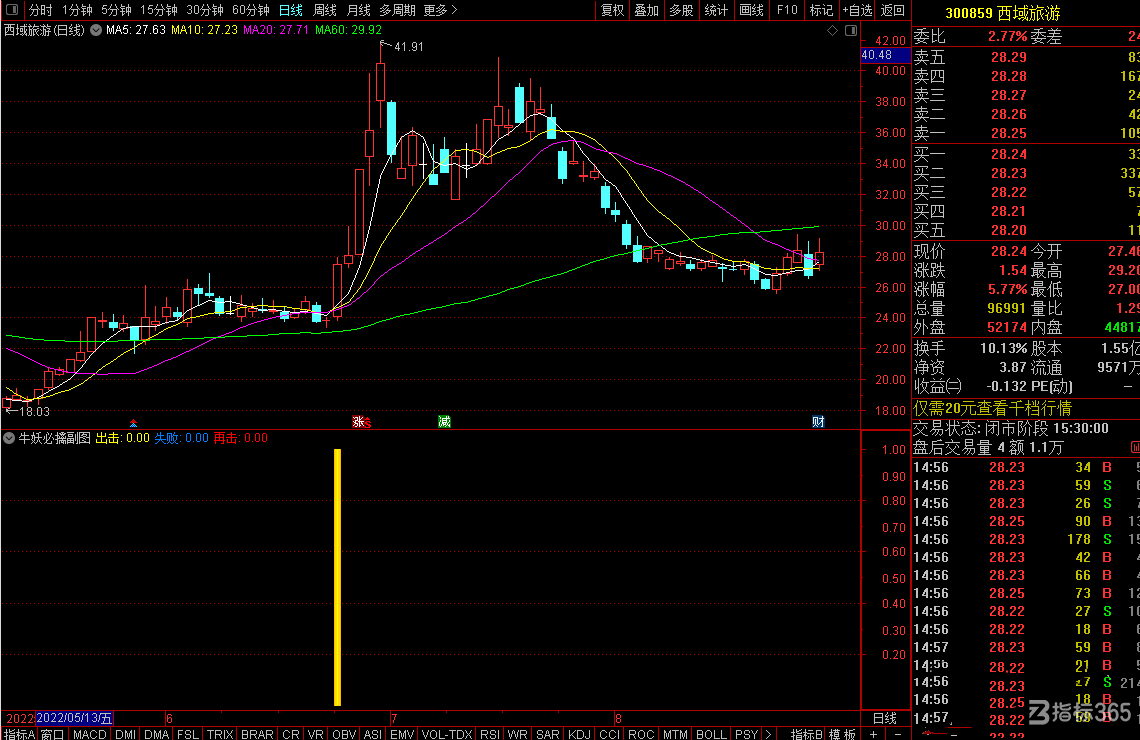
Task: Toggle the sidebar panel icon left of 分时
Action: pyautogui.click(x=12, y=9)
